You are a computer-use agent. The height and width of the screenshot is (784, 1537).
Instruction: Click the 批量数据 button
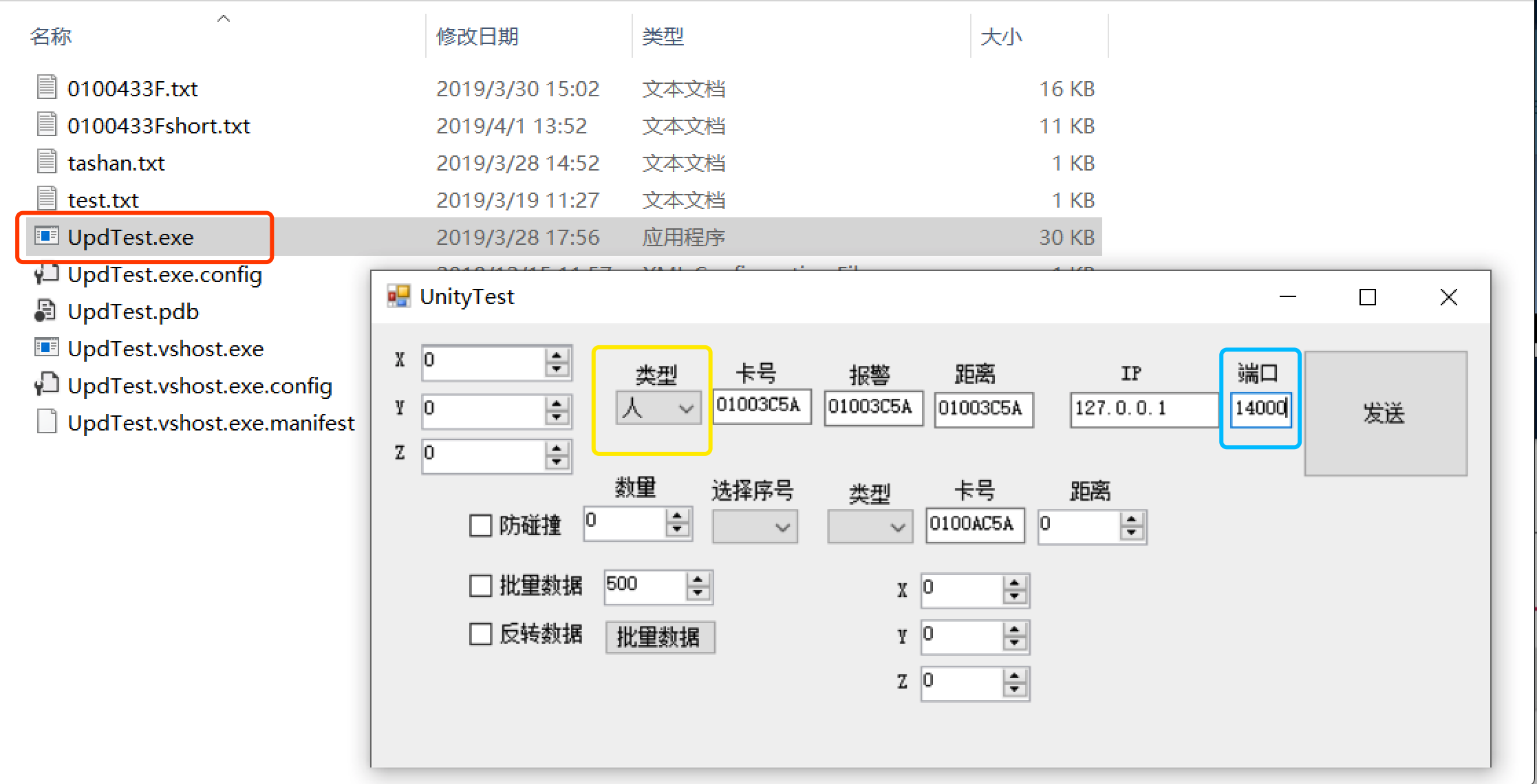(x=659, y=637)
